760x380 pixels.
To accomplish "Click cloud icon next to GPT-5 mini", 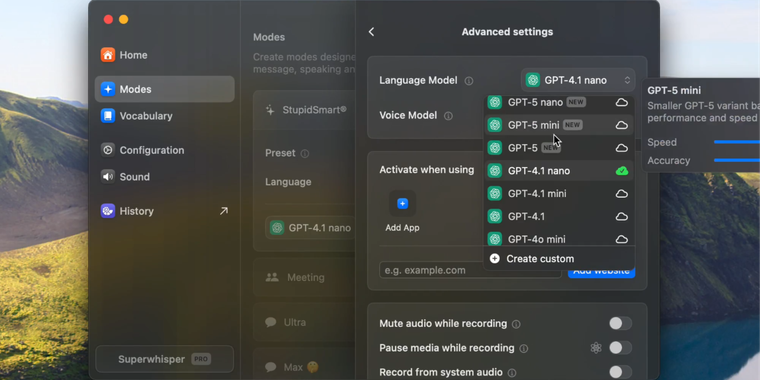I will click(621, 125).
